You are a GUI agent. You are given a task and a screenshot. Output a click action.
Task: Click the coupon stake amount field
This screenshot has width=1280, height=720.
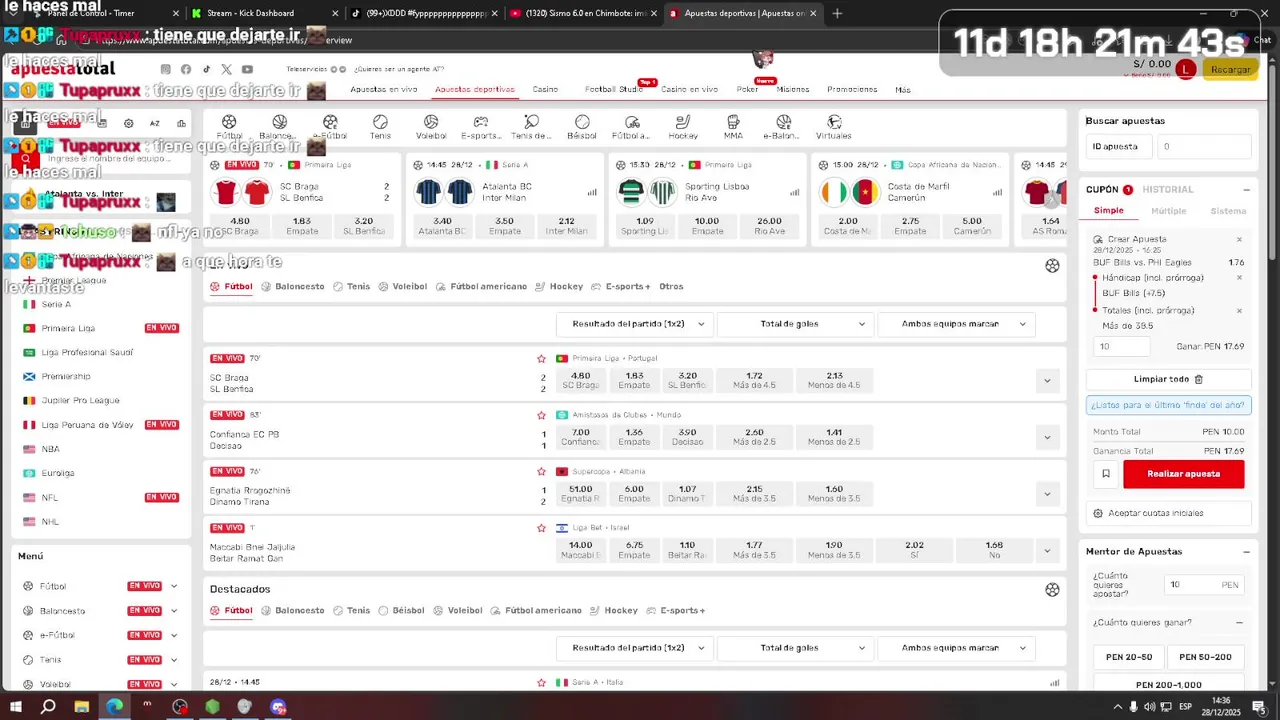[x=1122, y=346]
